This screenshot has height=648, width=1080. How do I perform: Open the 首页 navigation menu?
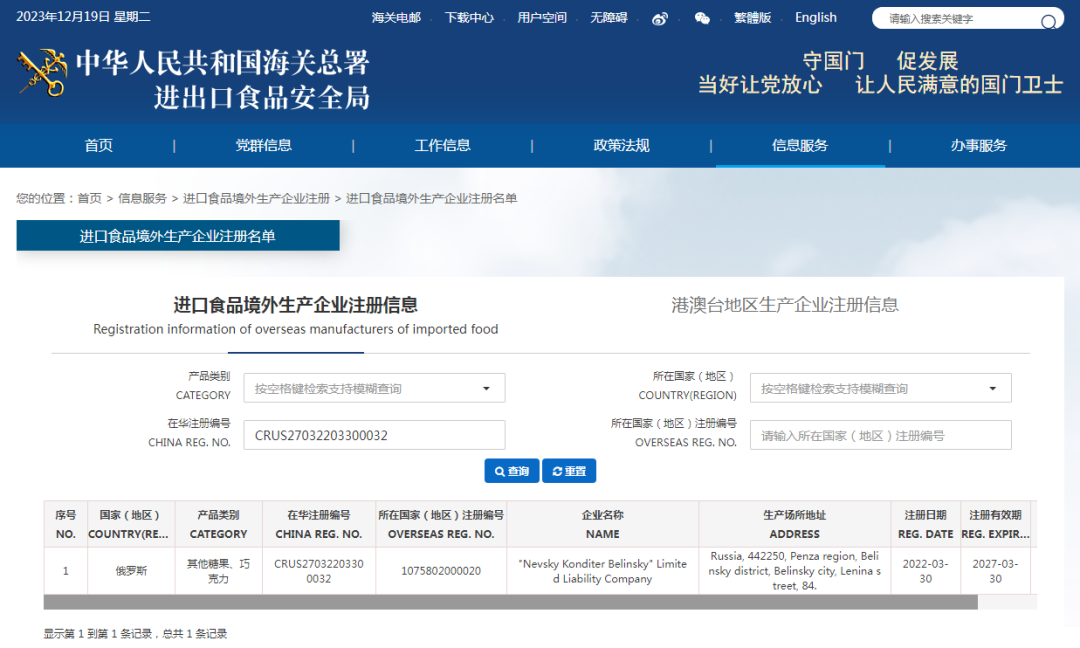[x=98, y=145]
